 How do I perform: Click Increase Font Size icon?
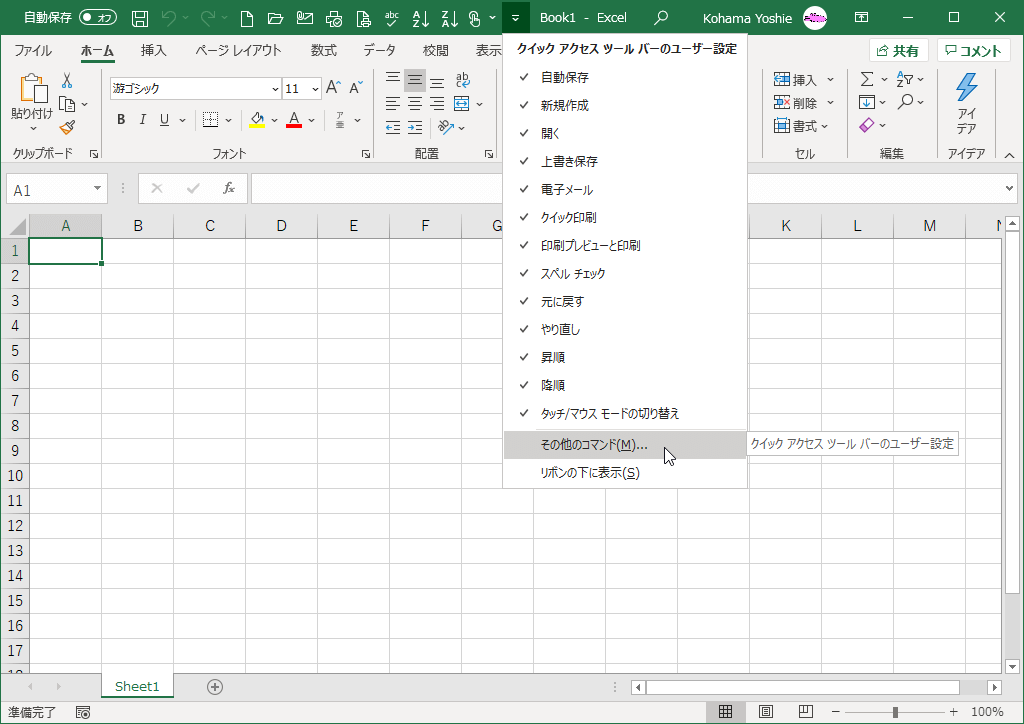(x=333, y=87)
